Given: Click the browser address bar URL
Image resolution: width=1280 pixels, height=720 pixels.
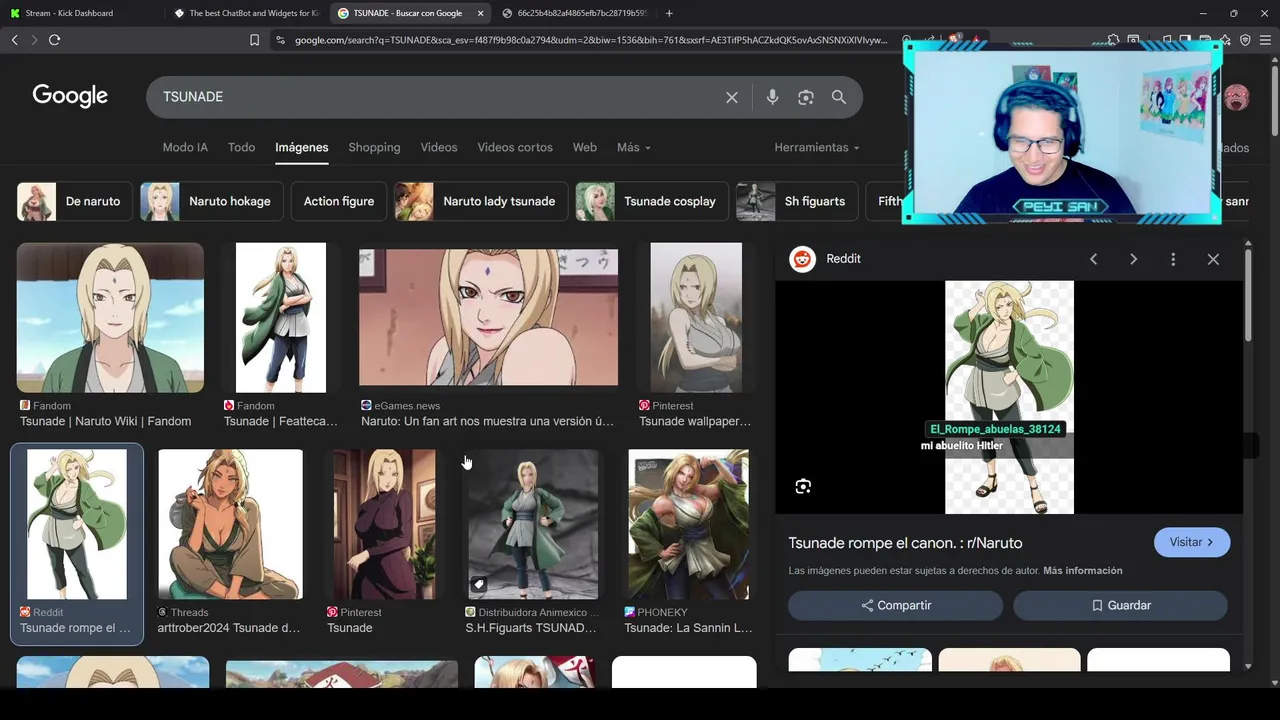Looking at the screenshot, I should coord(590,40).
